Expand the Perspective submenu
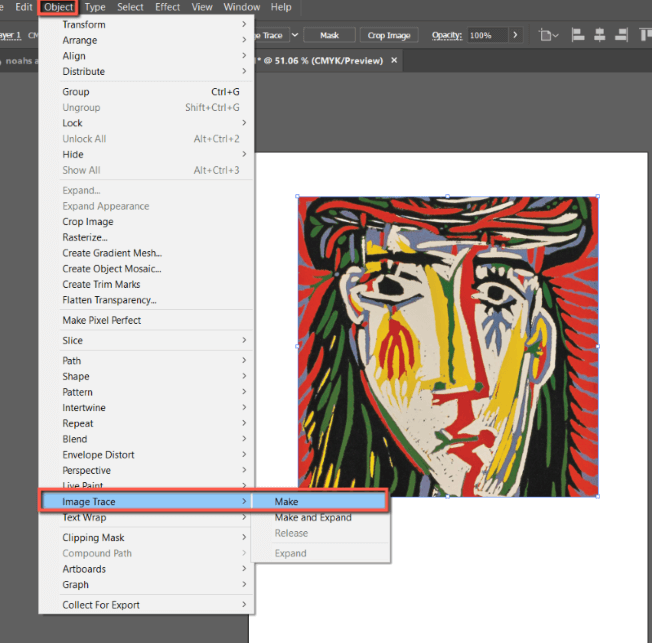Image resolution: width=652 pixels, height=643 pixels. click(146, 470)
